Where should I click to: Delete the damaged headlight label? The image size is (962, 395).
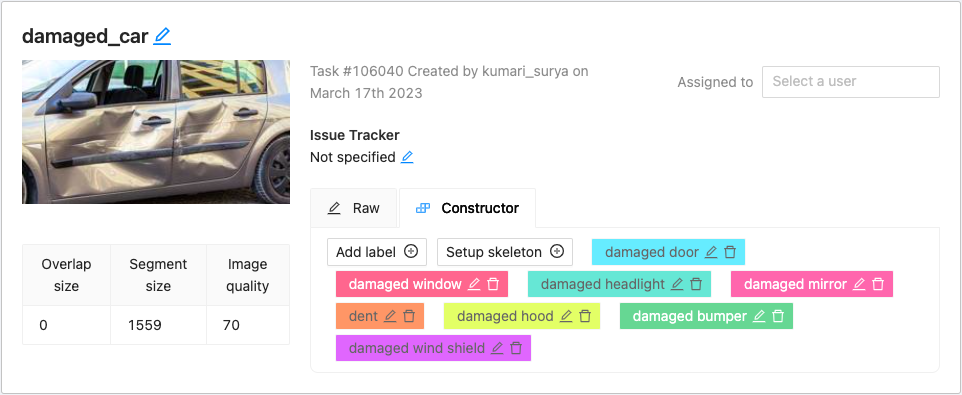(696, 284)
